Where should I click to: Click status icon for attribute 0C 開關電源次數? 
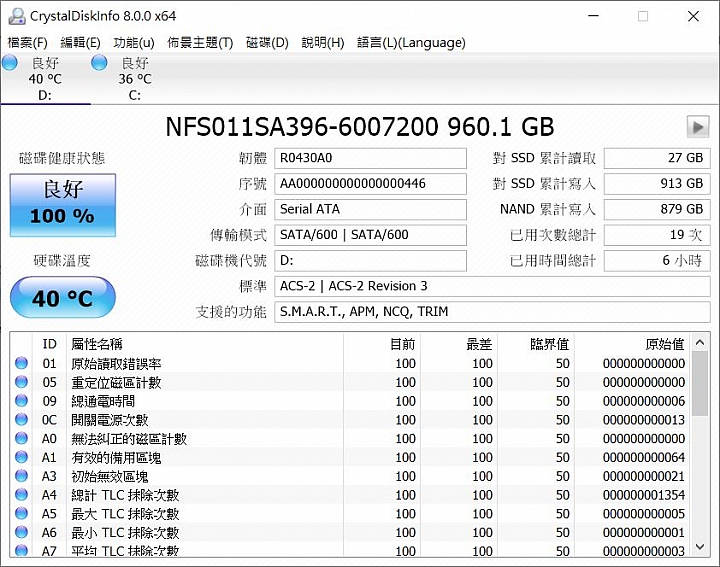click(x=21, y=420)
